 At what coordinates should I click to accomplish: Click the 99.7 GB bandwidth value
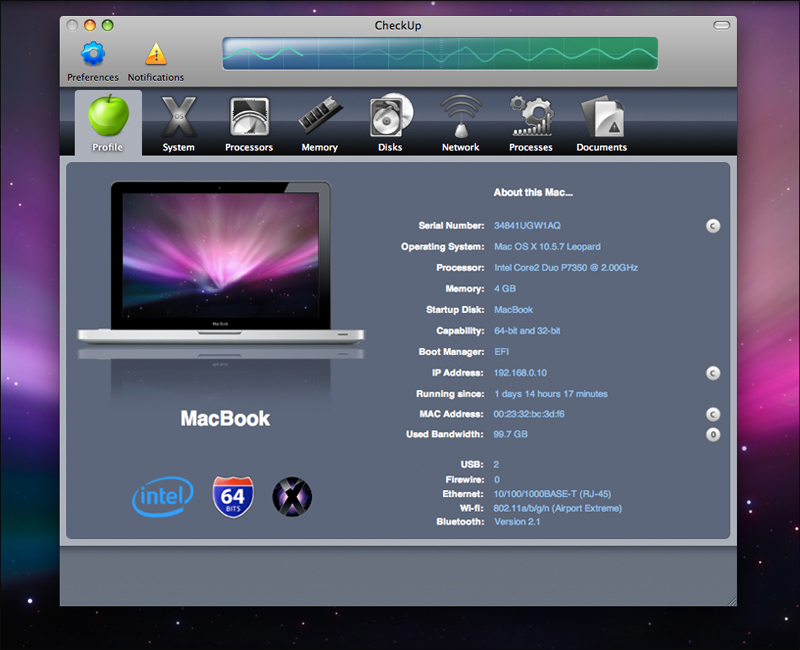[x=510, y=434]
